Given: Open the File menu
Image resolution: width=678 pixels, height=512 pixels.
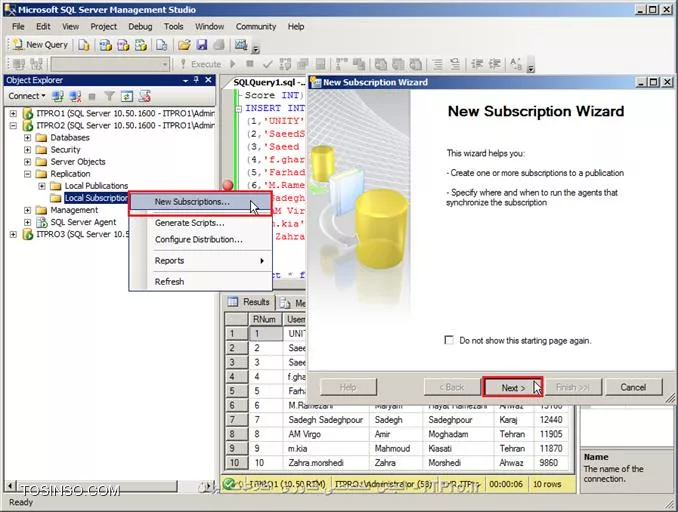Looking at the screenshot, I should pyautogui.click(x=18, y=26).
